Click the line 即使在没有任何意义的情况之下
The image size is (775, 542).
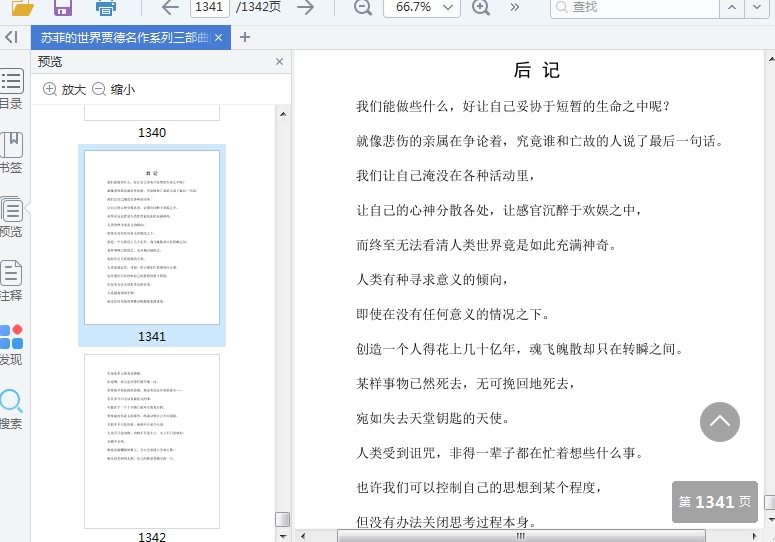(x=453, y=314)
